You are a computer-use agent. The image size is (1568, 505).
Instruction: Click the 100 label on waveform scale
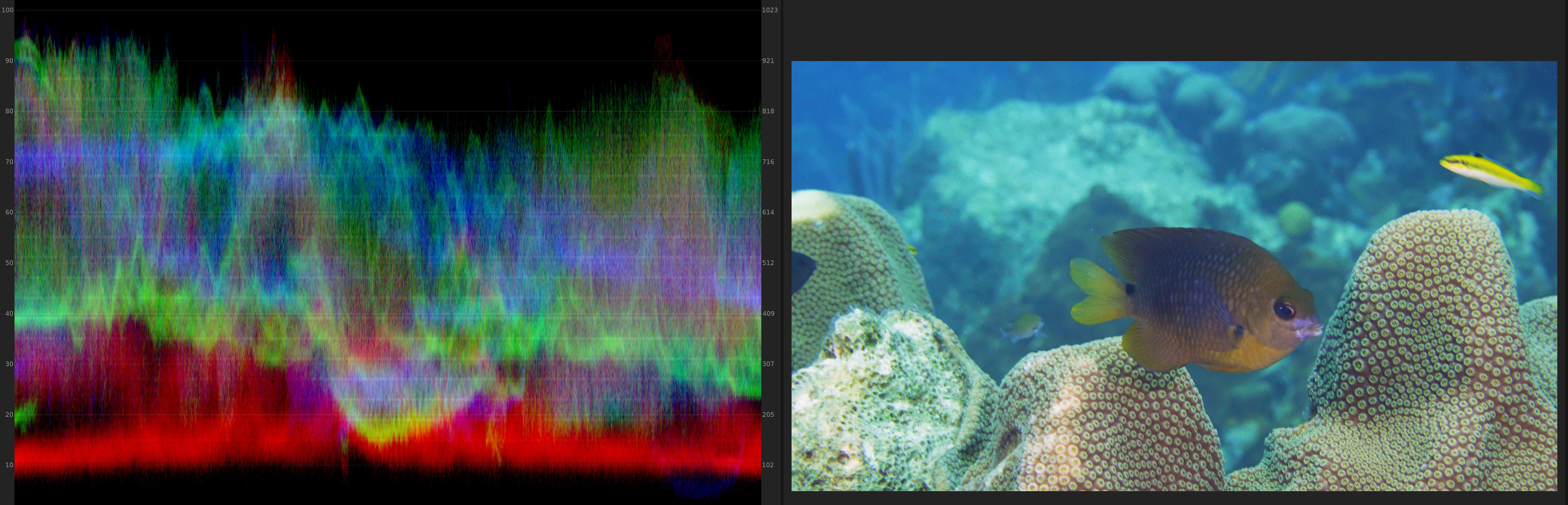pyautogui.click(x=7, y=10)
